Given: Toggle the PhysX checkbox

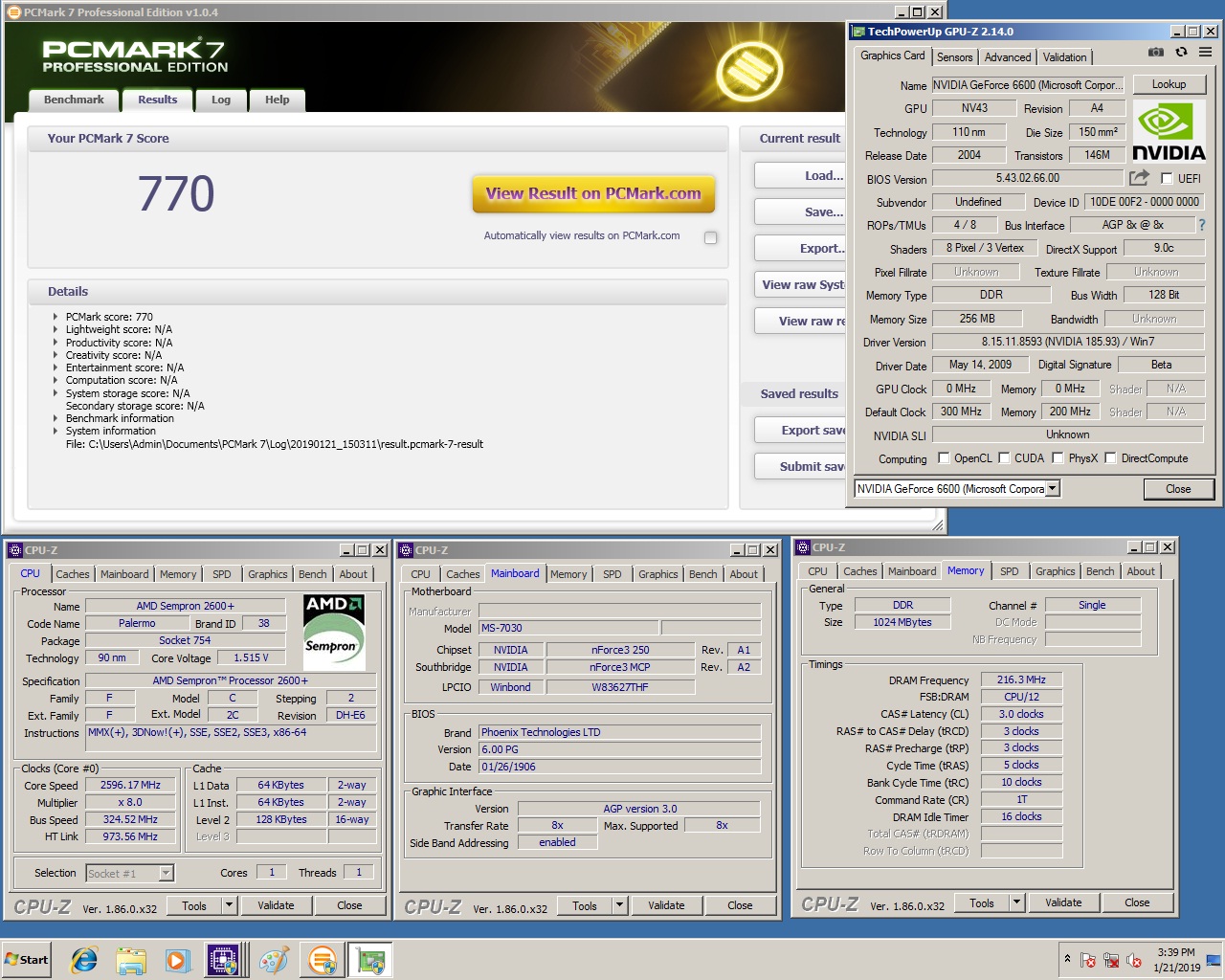Looking at the screenshot, I should click(1058, 457).
